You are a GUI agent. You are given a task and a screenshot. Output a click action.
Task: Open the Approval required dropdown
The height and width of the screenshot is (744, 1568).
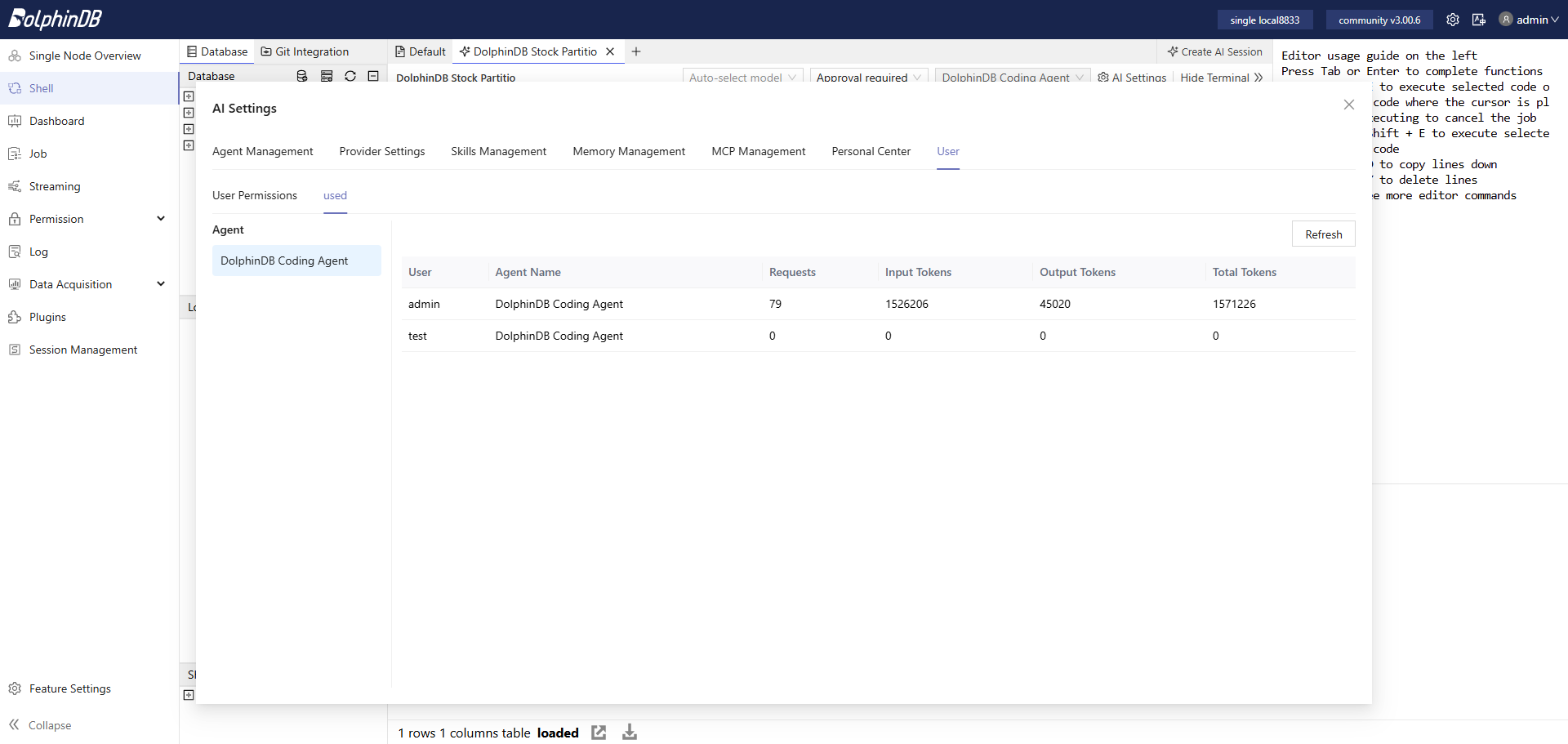coord(869,77)
